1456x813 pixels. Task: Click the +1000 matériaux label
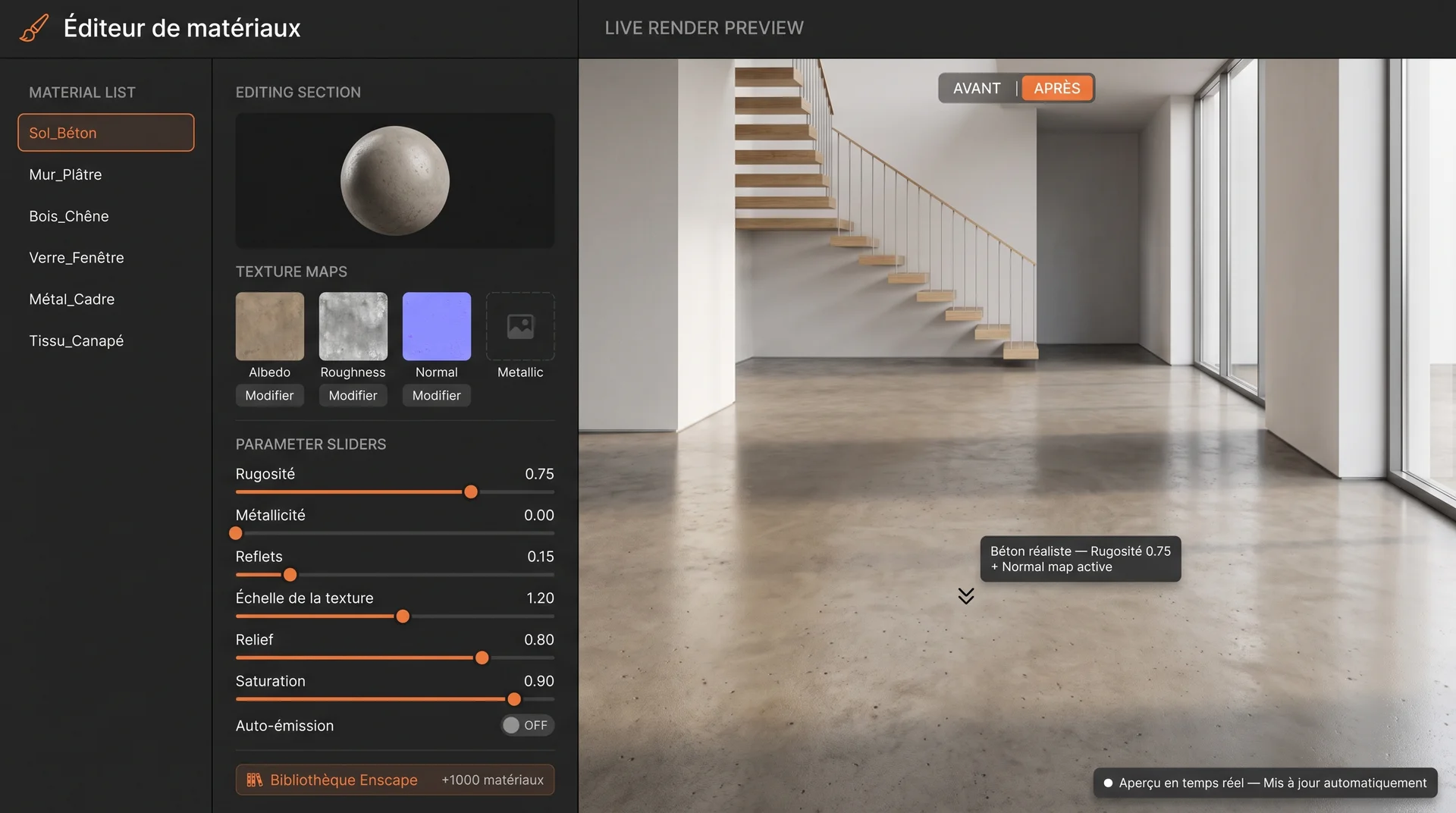pyautogui.click(x=493, y=780)
